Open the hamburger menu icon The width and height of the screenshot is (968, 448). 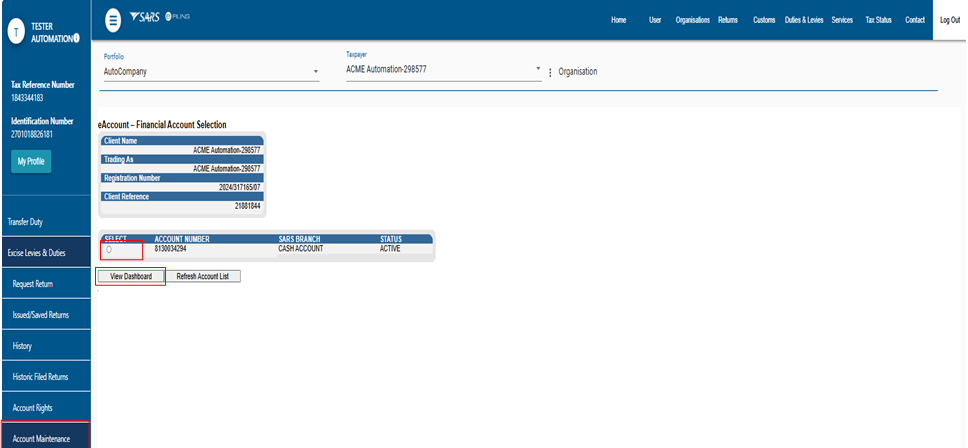pyautogui.click(x=113, y=19)
